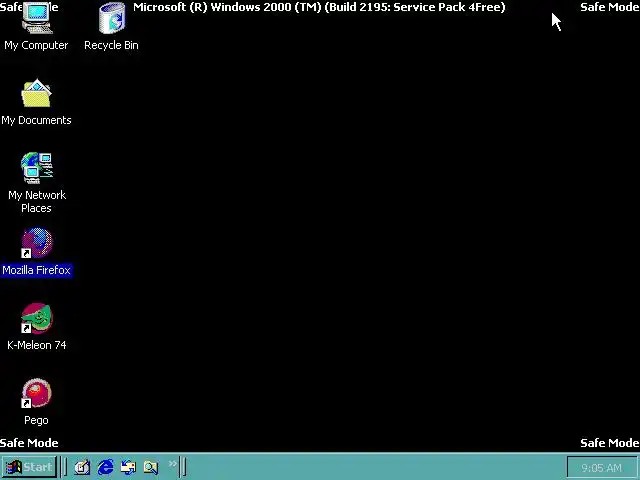Expand the quick launch overflow chevron
The height and width of the screenshot is (480, 640).
(x=173, y=463)
